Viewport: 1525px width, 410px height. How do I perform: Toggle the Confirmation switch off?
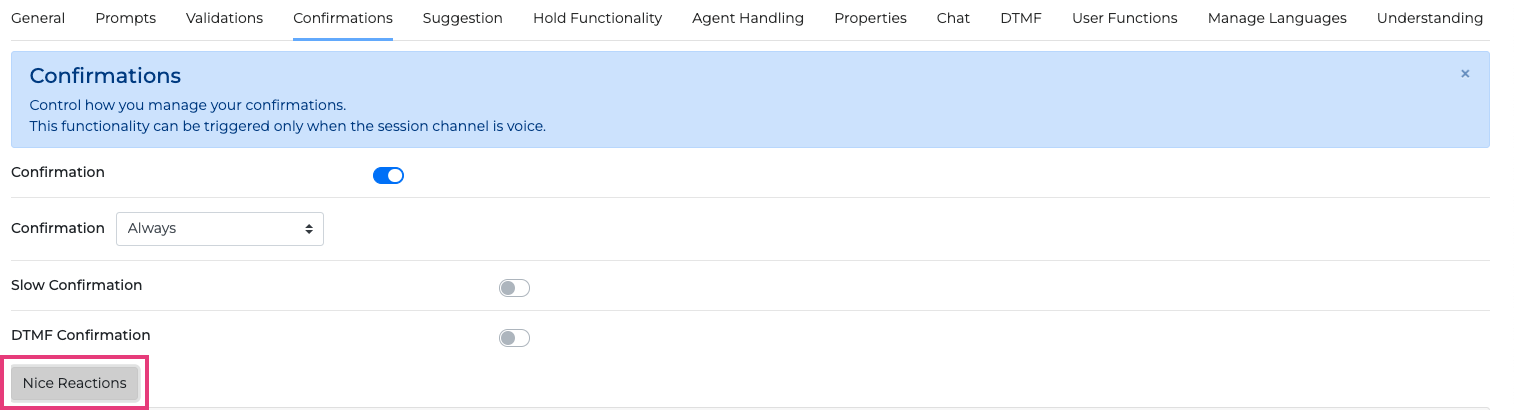click(388, 176)
